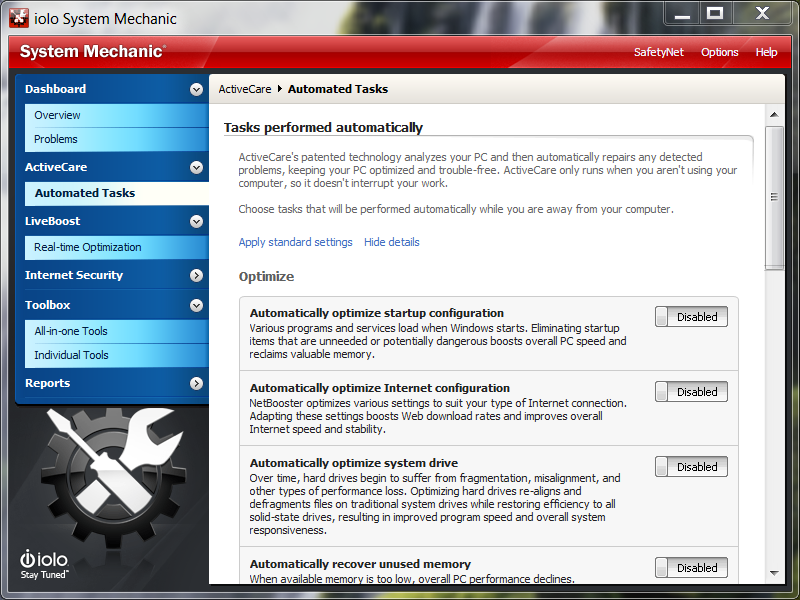Click the vertical scrollbar down arrow
This screenshot has height=600, width=800.
pyautogui.click(x=774, y=573)
